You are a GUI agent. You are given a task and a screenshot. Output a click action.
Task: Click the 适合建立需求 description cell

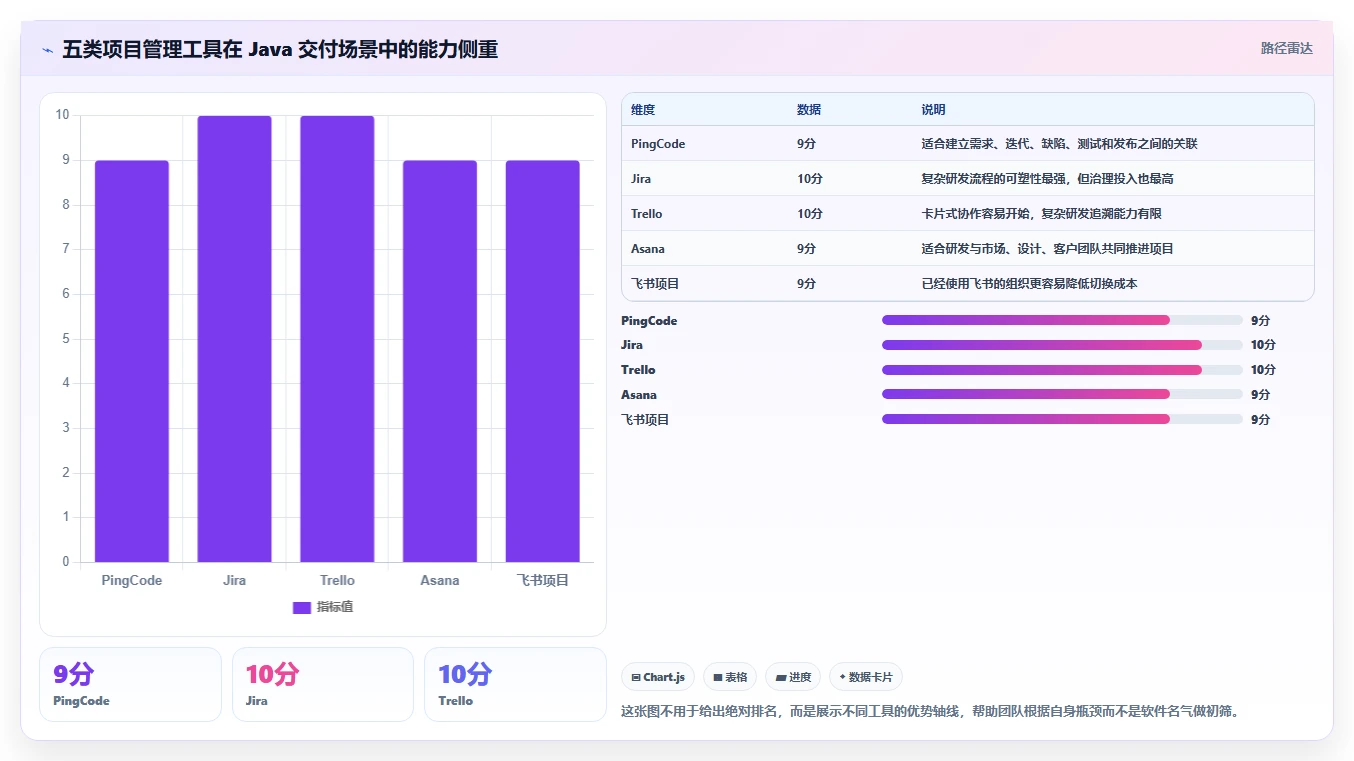(1059, 144)
